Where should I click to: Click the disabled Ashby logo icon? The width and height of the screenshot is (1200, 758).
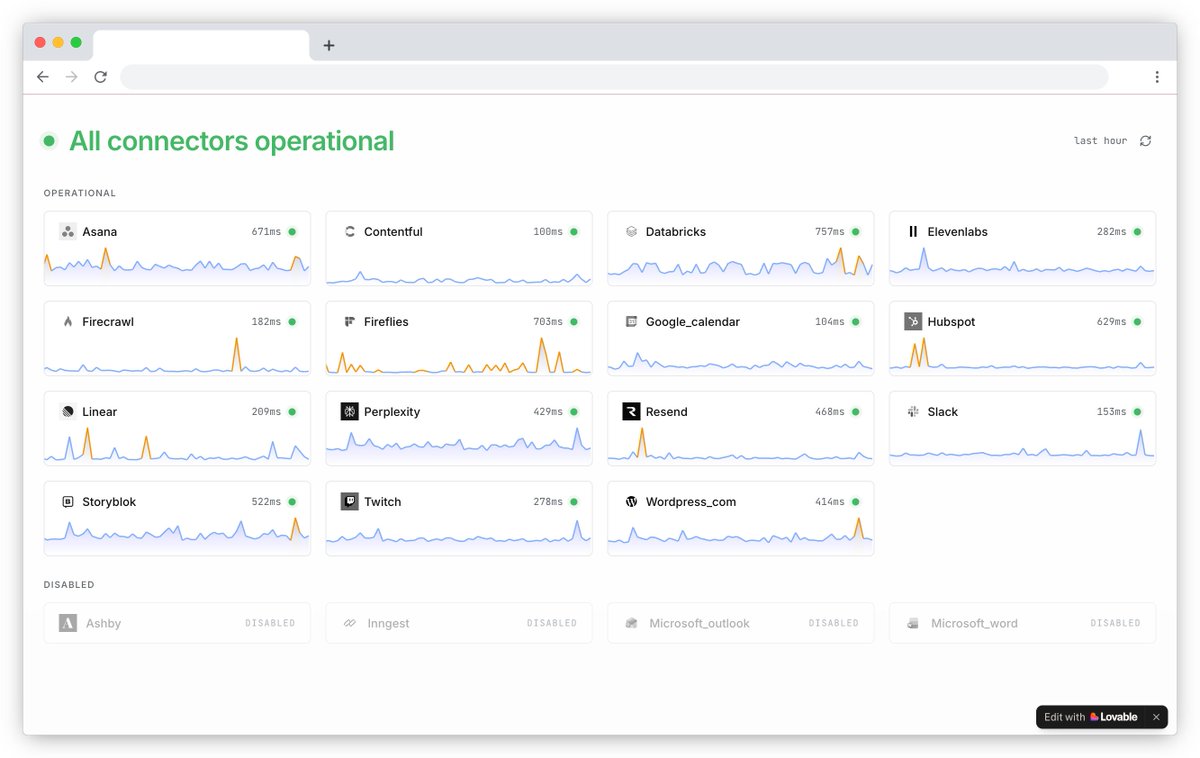68,623
